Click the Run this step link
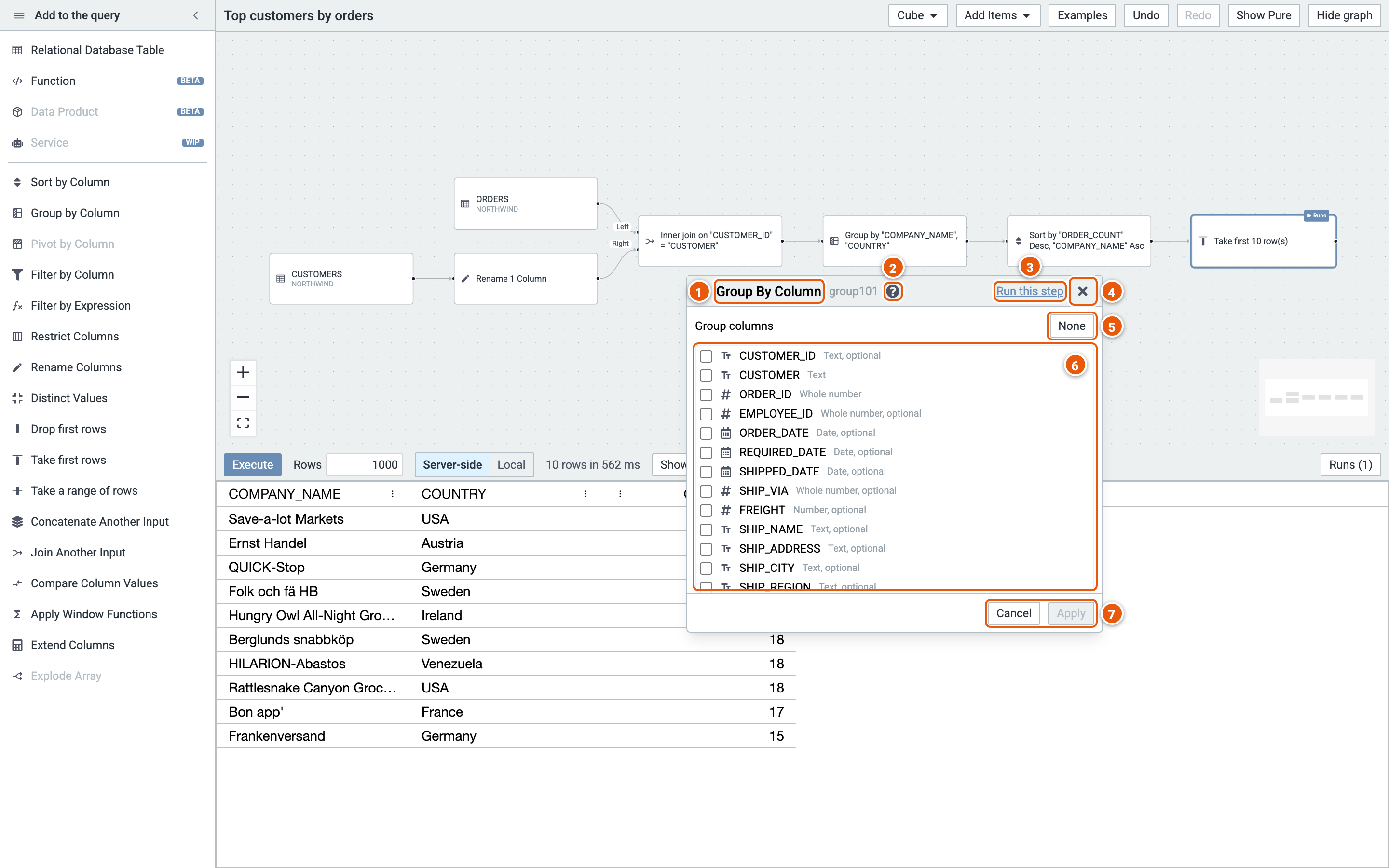The image size is (1389, 868). click(1029, 291)
